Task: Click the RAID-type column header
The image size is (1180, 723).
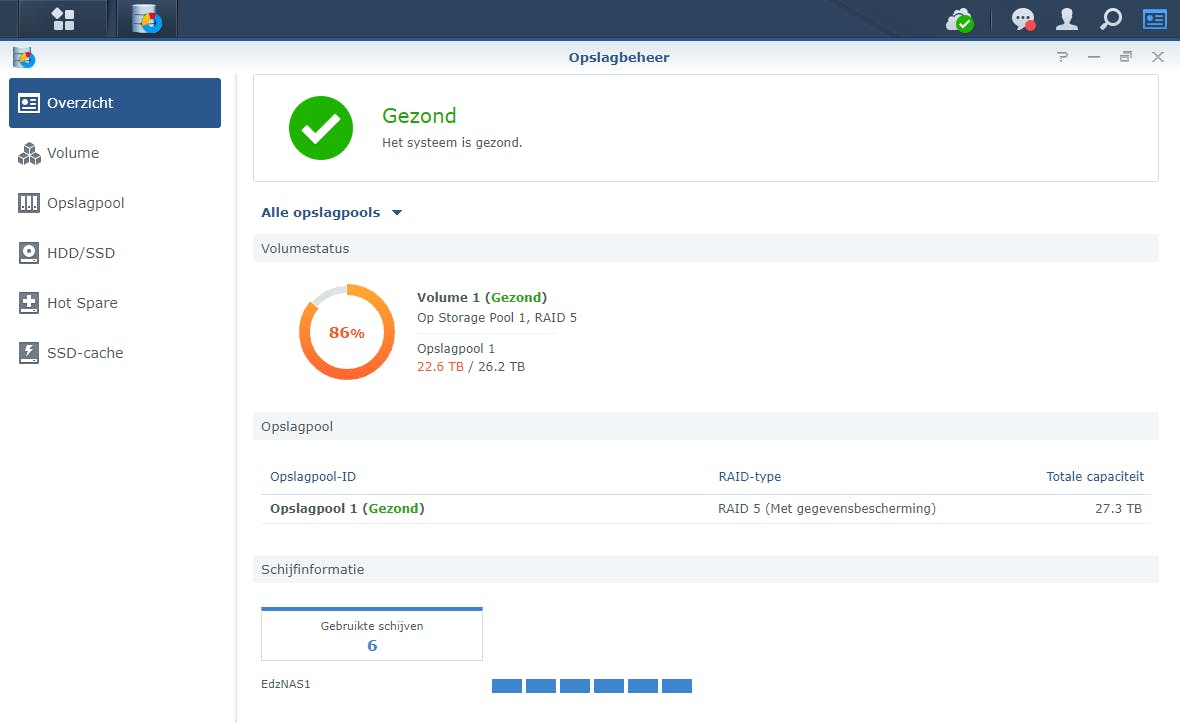Action: 750,477
